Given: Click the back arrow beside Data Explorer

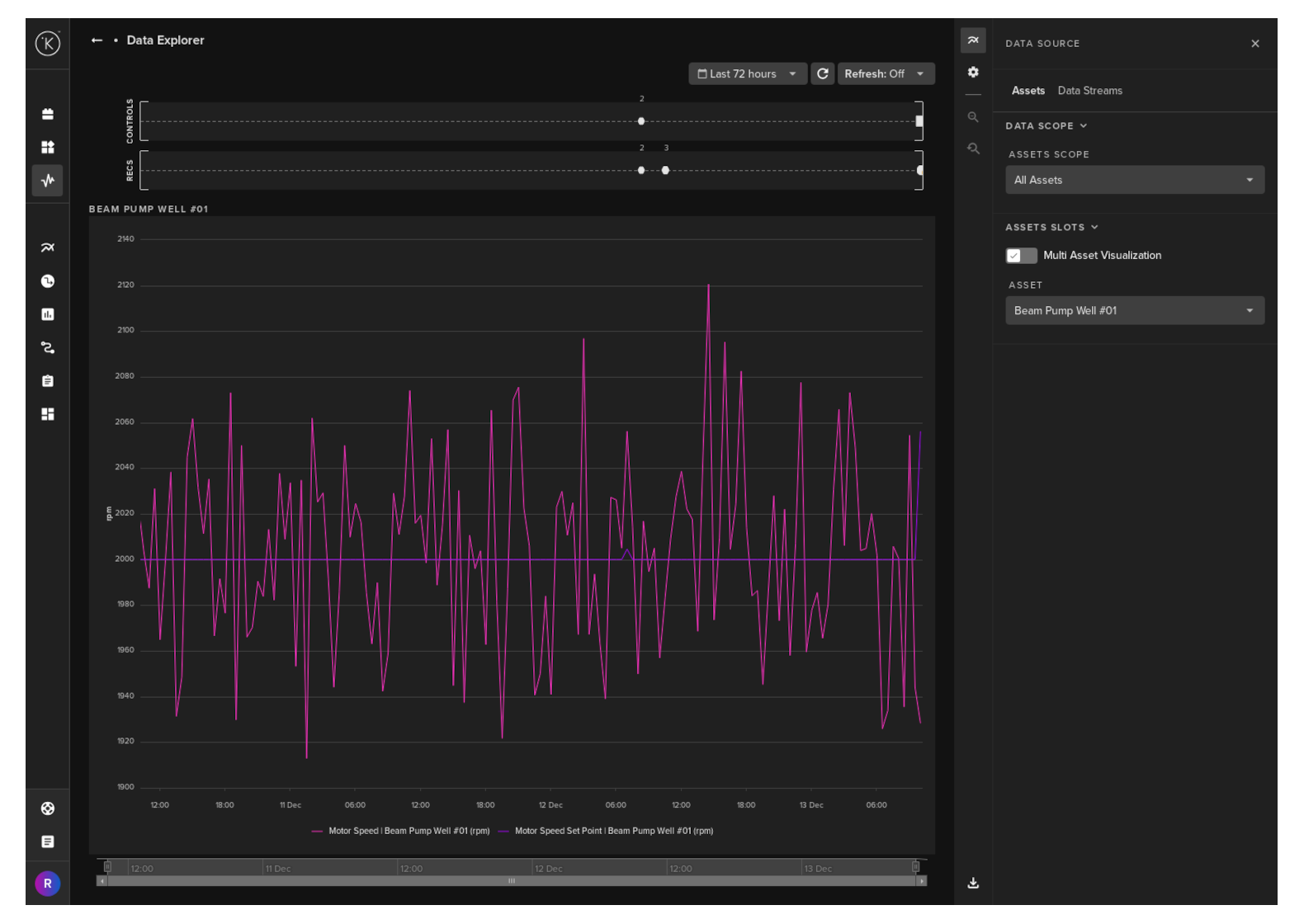Looking at the screenshot, I should point(97,40).
